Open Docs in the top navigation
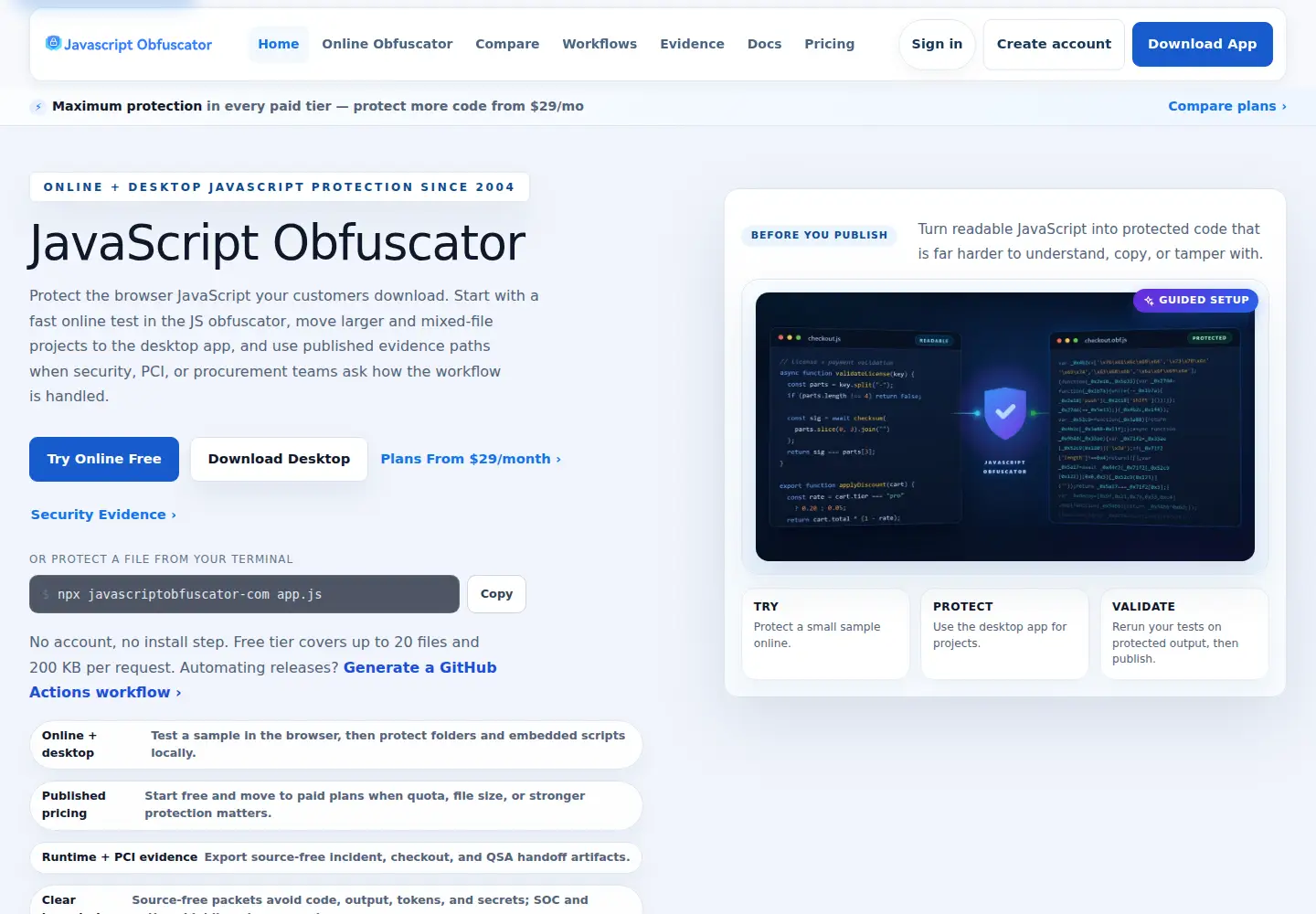 click(764, 44)
